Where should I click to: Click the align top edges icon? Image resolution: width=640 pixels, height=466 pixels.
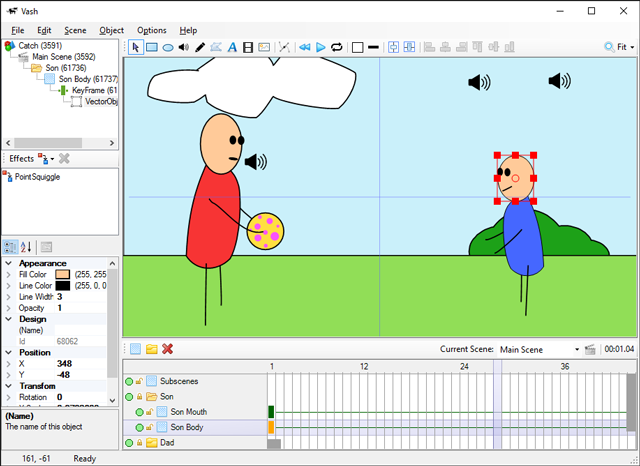[477, 47]
